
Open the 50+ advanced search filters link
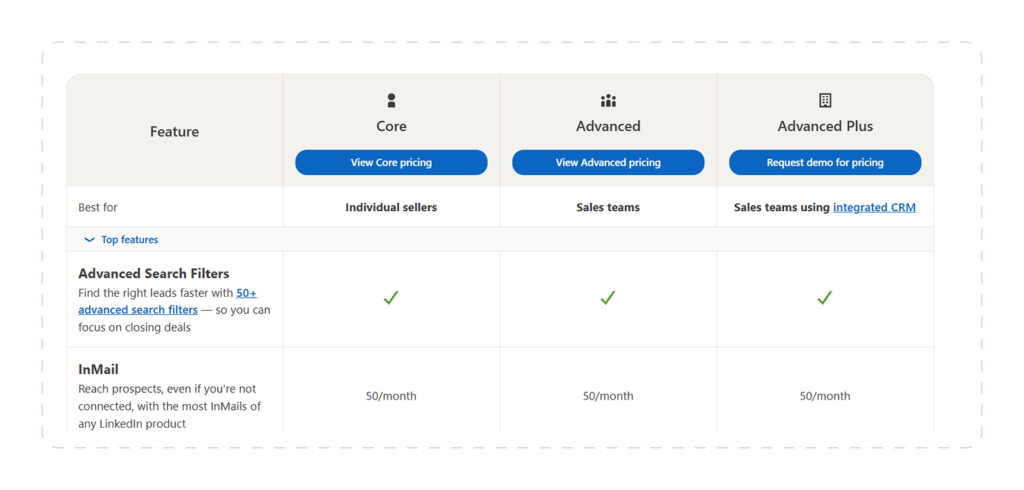pyautogui.click(x=167, y=301)
